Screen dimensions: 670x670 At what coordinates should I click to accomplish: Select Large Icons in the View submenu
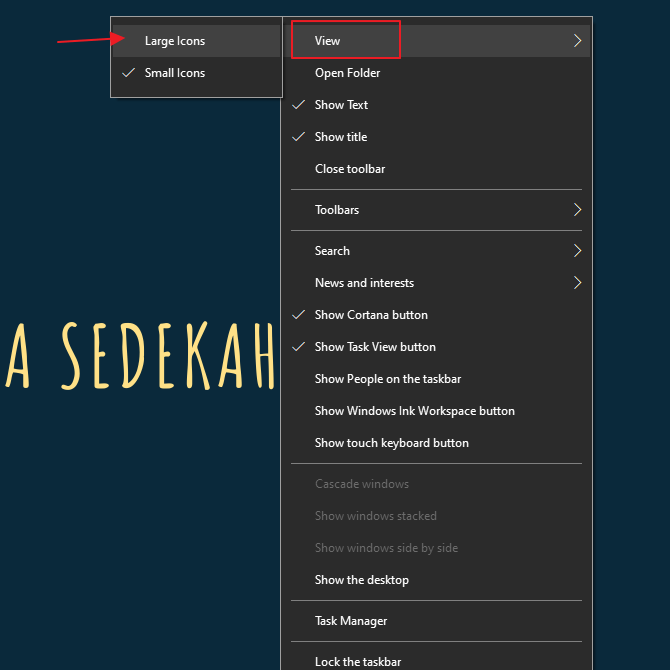click(175, 41)
